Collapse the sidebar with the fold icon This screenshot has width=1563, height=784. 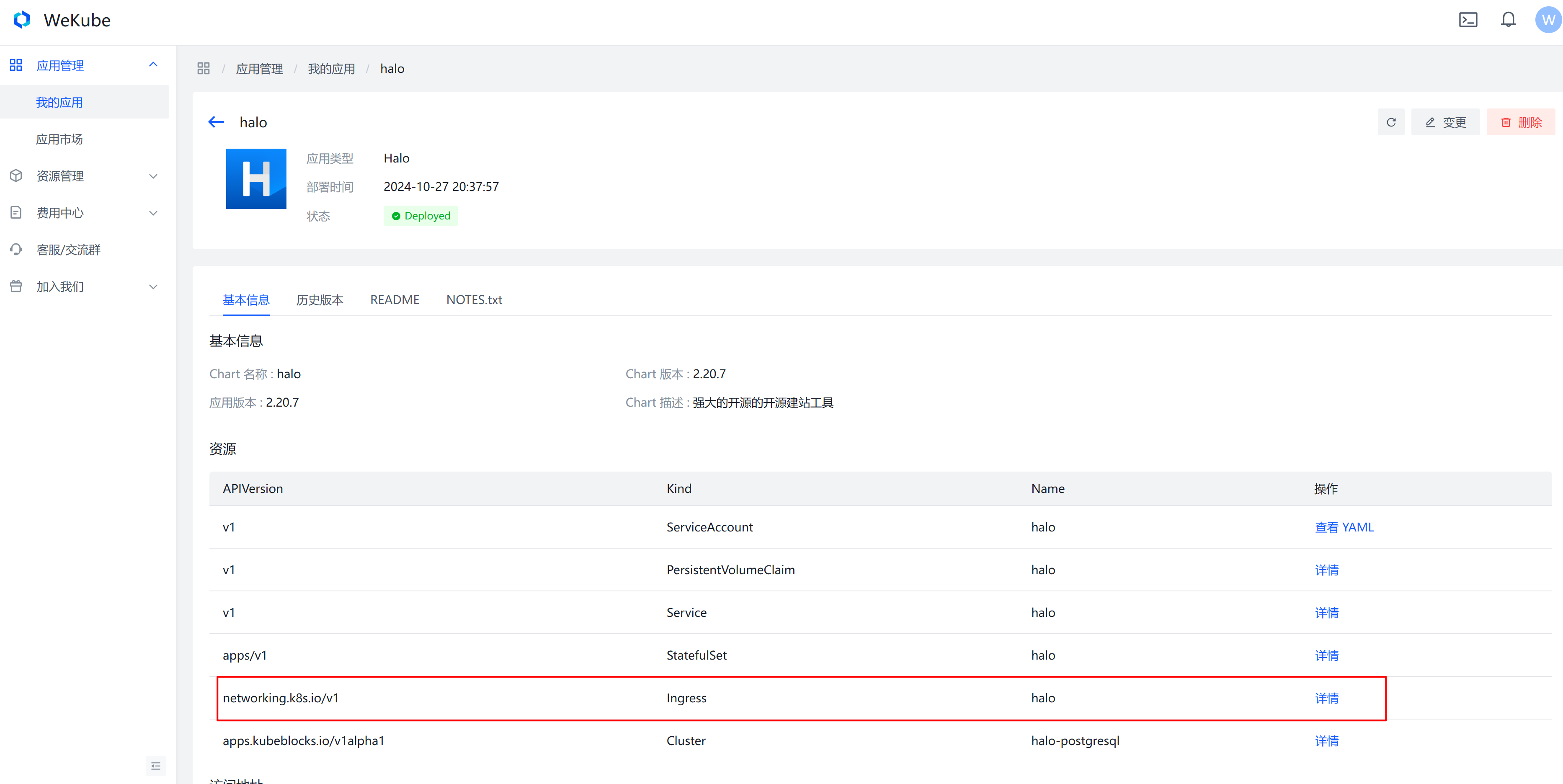point(155,766)
